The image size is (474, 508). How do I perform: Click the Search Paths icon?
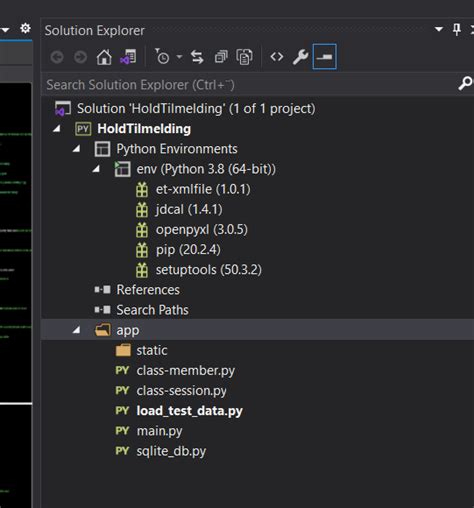coord(102,310)
